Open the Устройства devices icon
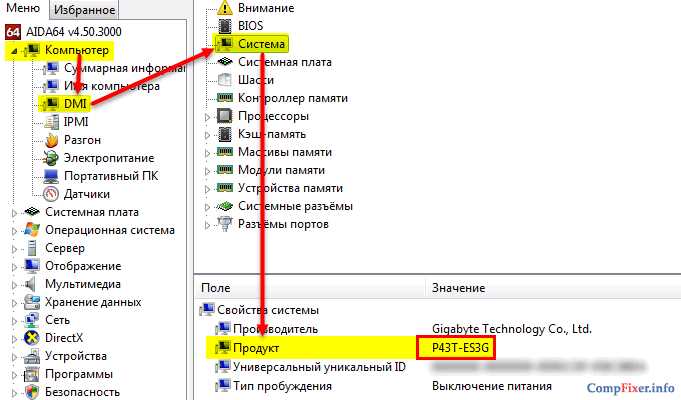This screenshot has height=400, width=681. 32,356
